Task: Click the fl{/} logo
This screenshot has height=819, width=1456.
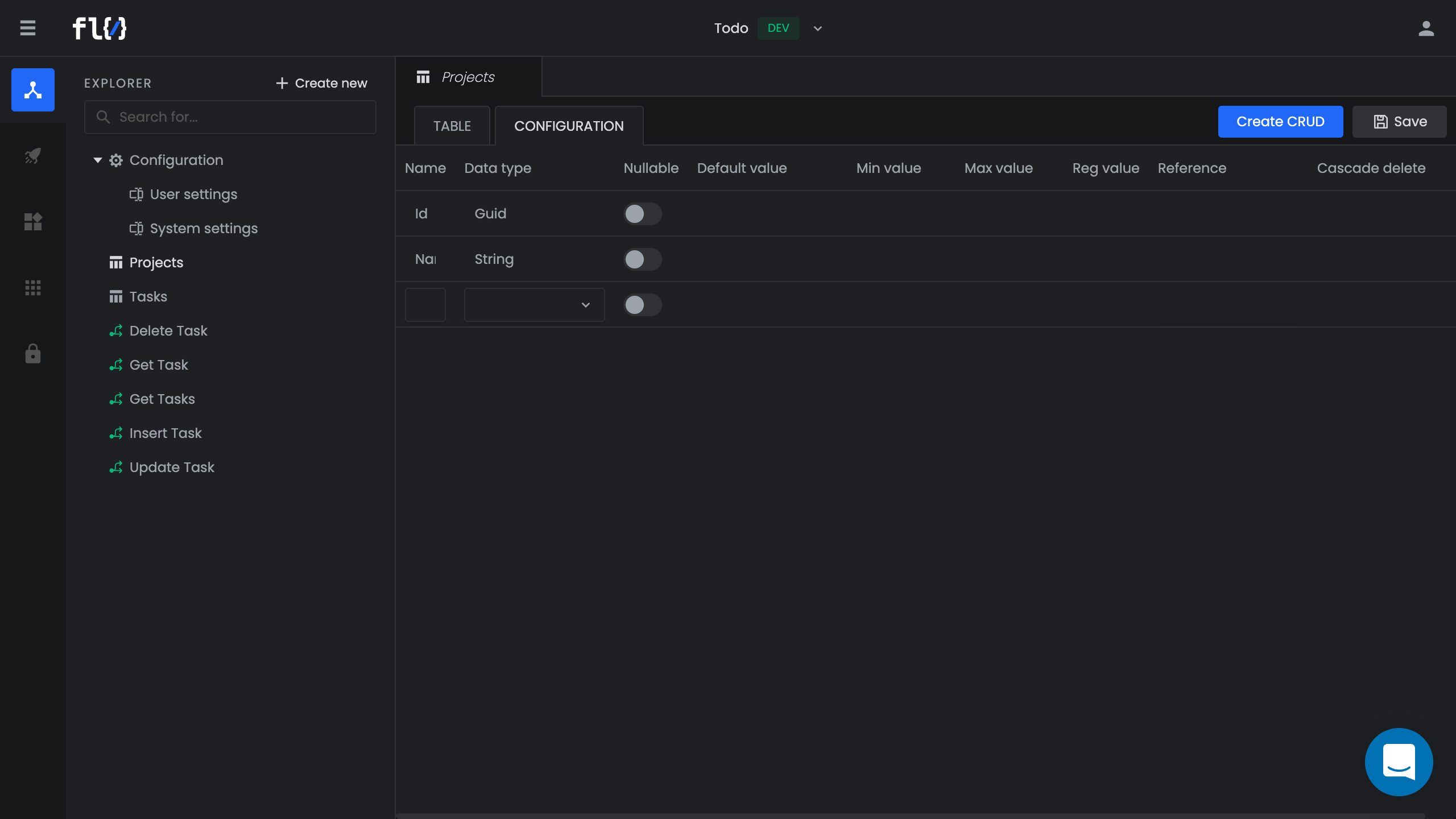Action: 100,28
